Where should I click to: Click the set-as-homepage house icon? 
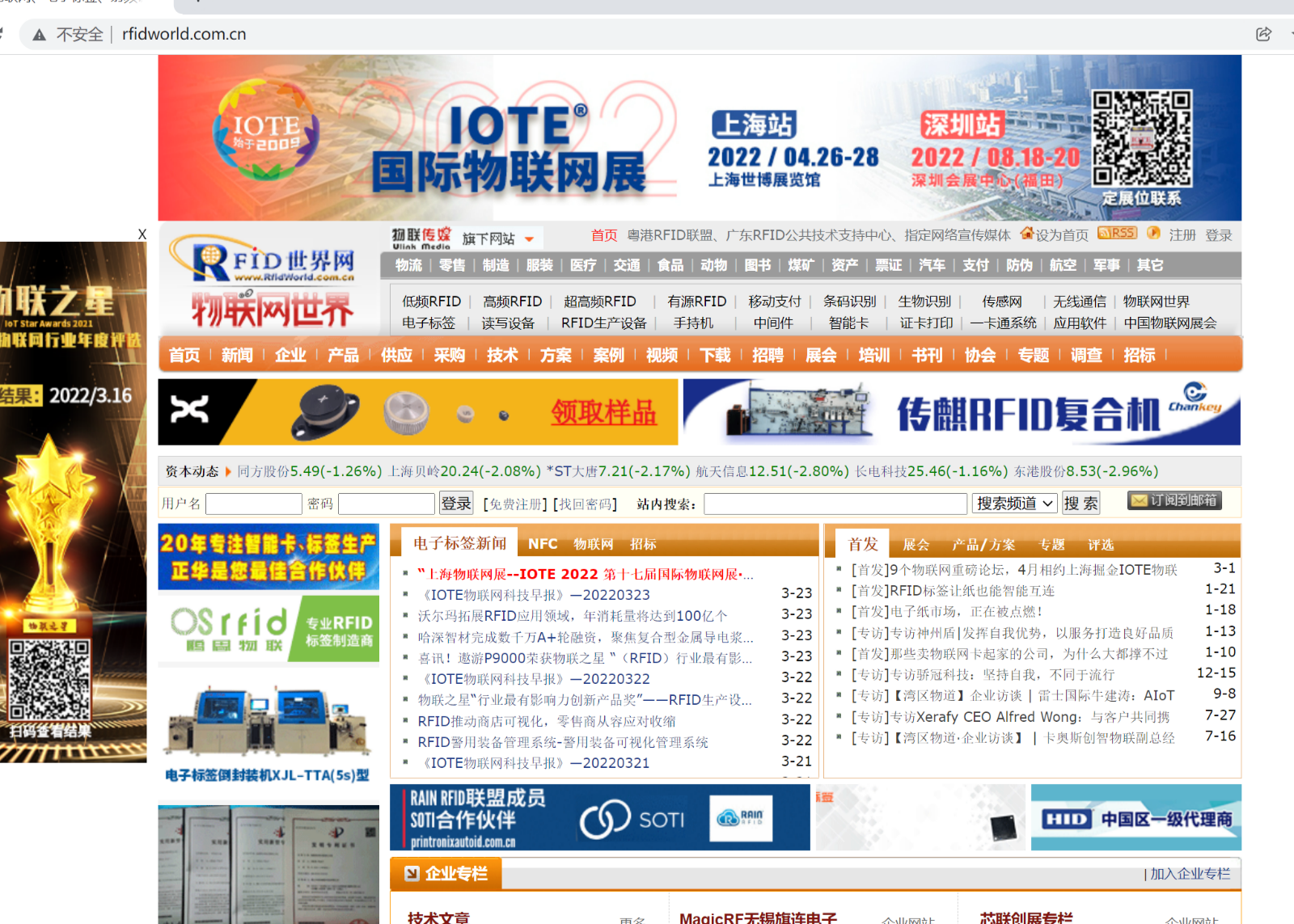click(1027, 234)
